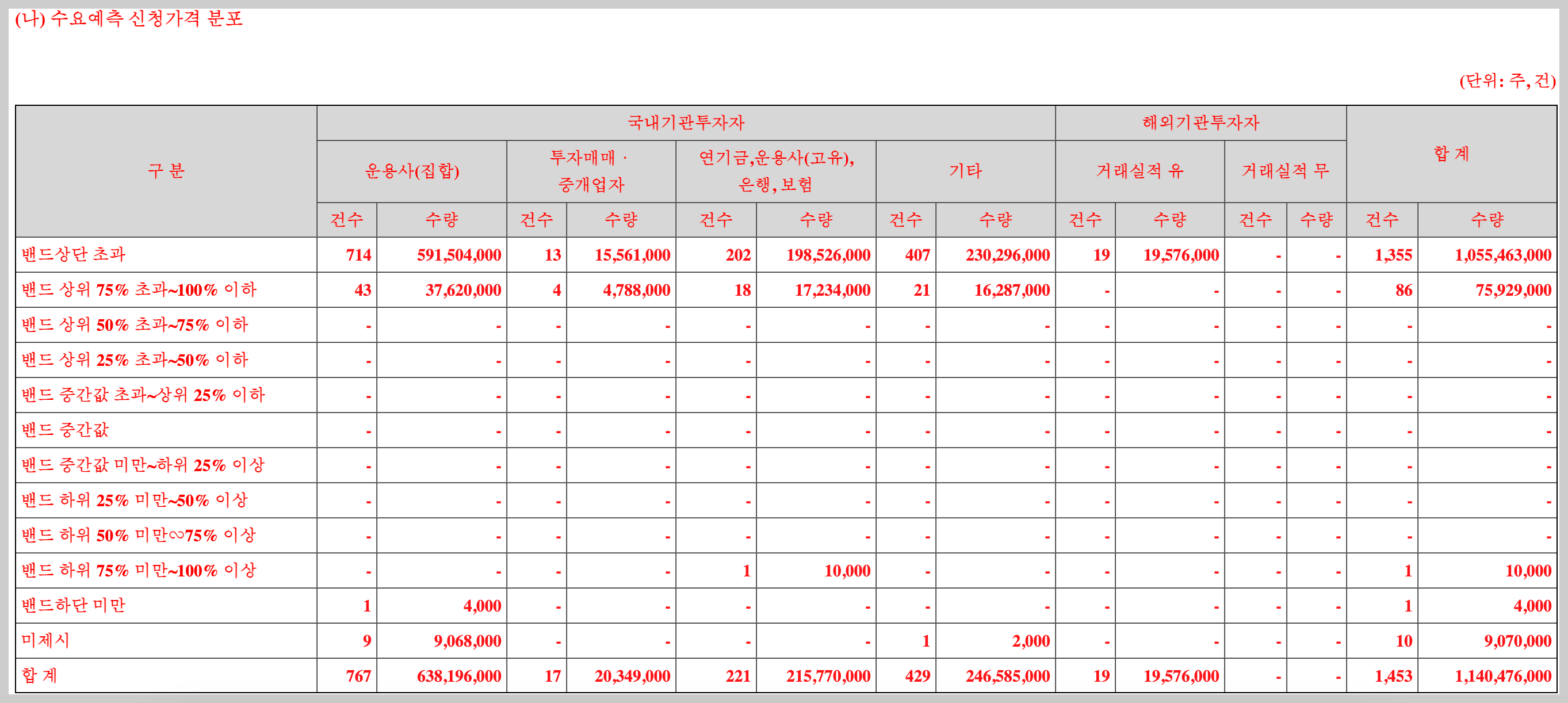Click the value 9,068,000

(x=468, y=641)
